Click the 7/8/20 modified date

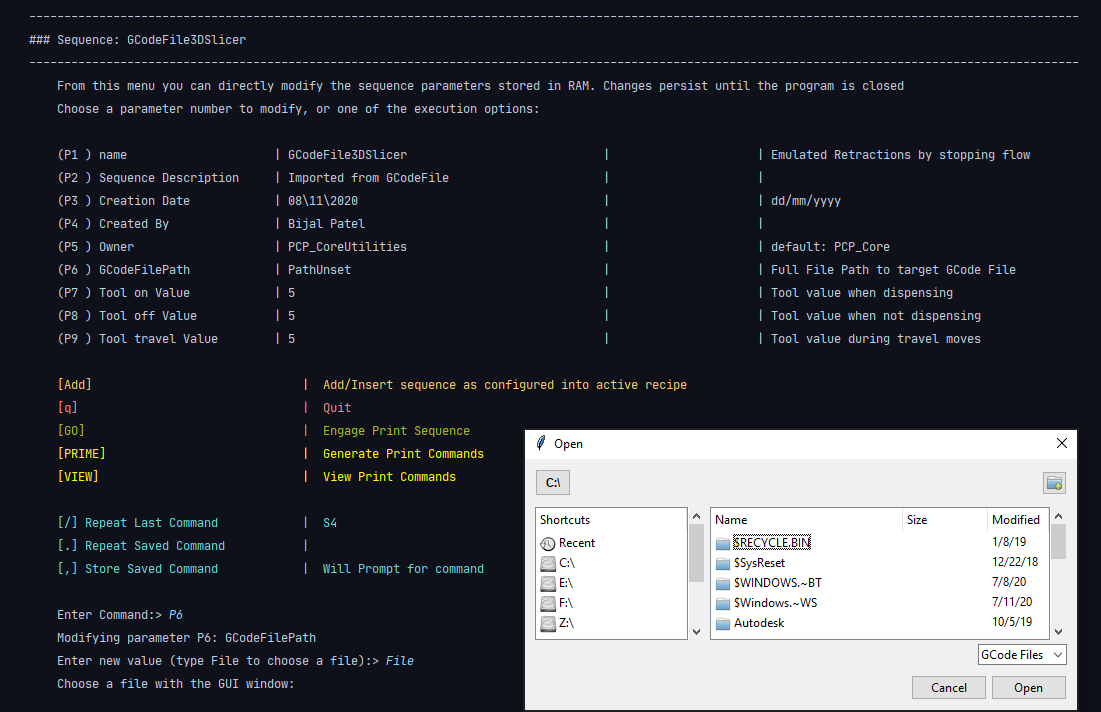1009,582
